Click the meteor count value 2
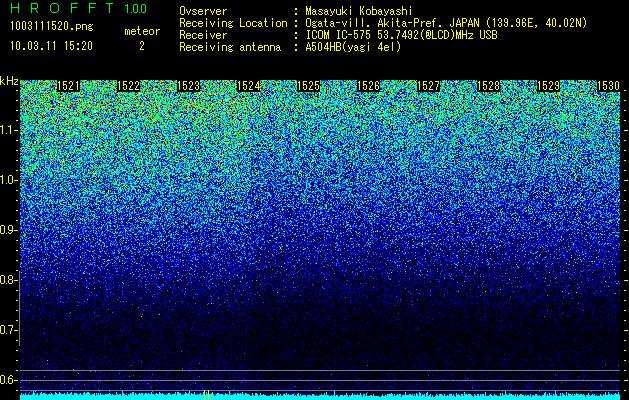Image resolution: width=629 pixels, height=400 pixels. tap(142, 46)
